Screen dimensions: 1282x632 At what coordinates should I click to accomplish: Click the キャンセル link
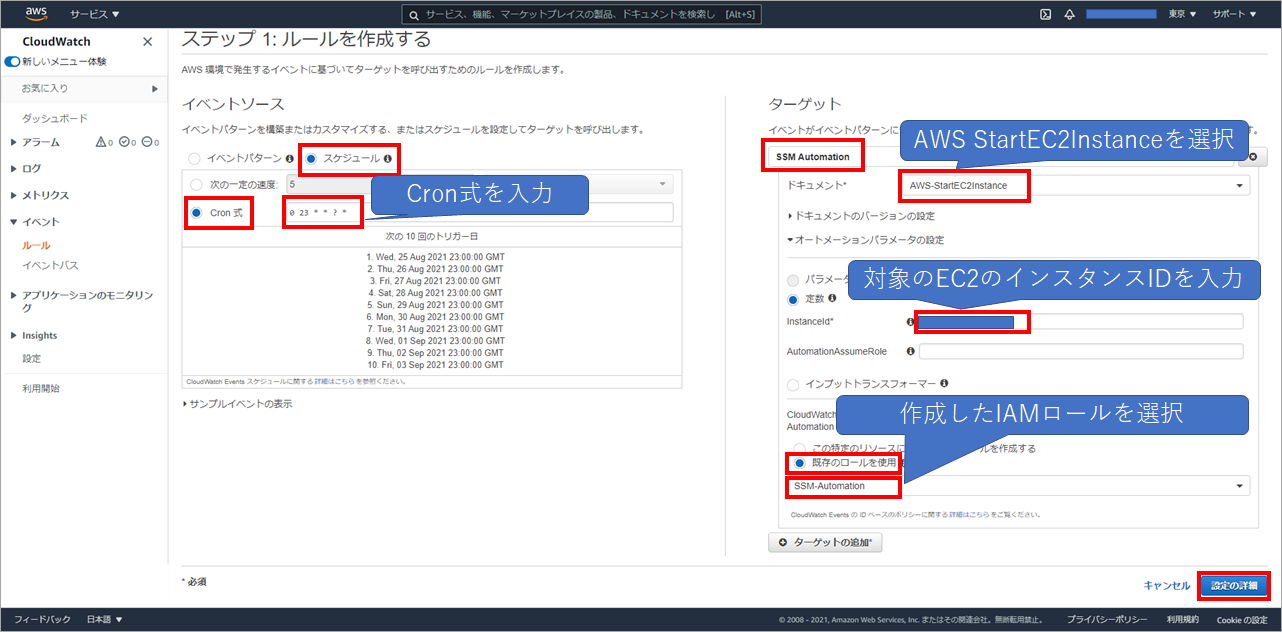point(1166,585)
